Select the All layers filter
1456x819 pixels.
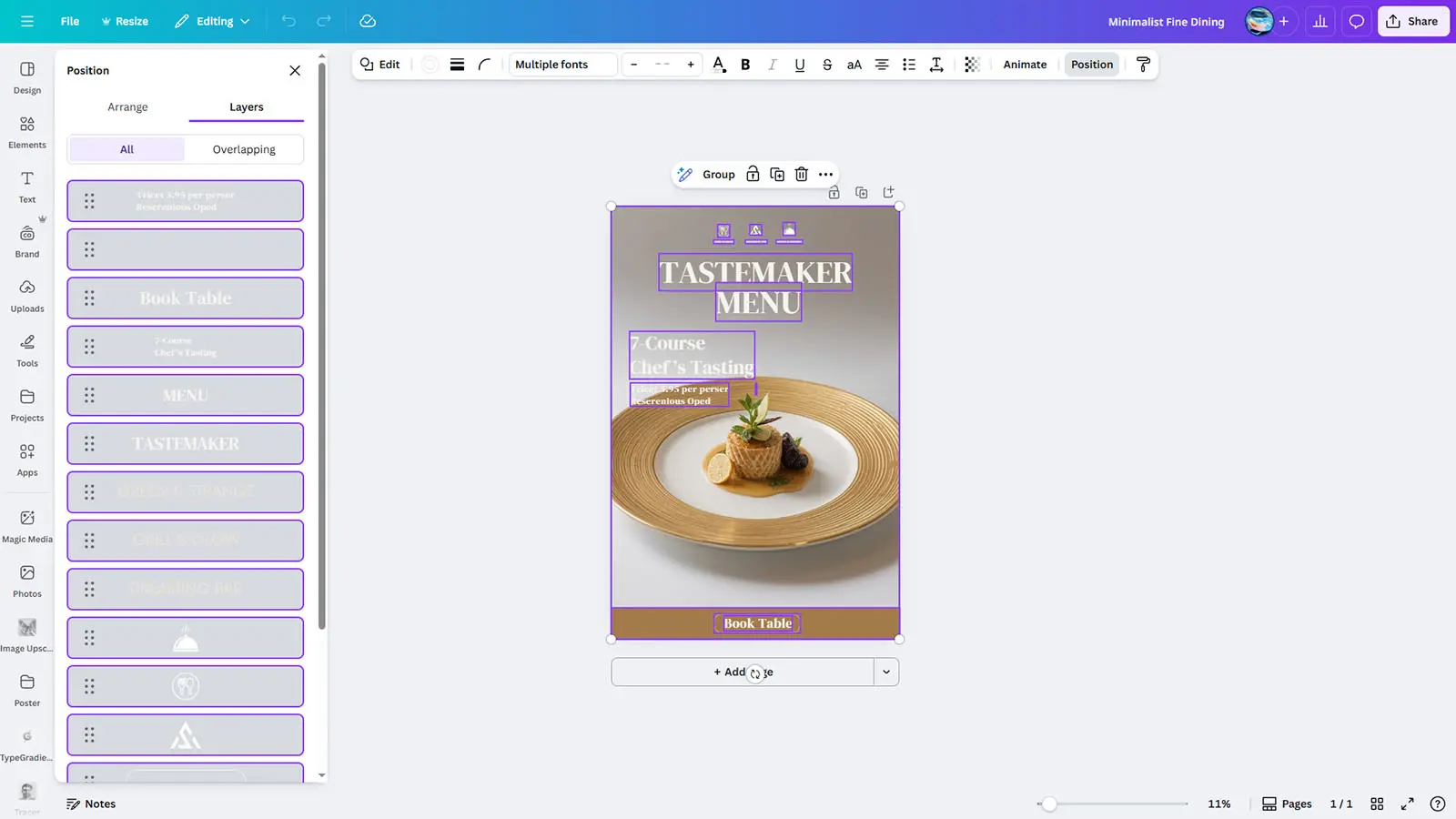coord(126,149)
